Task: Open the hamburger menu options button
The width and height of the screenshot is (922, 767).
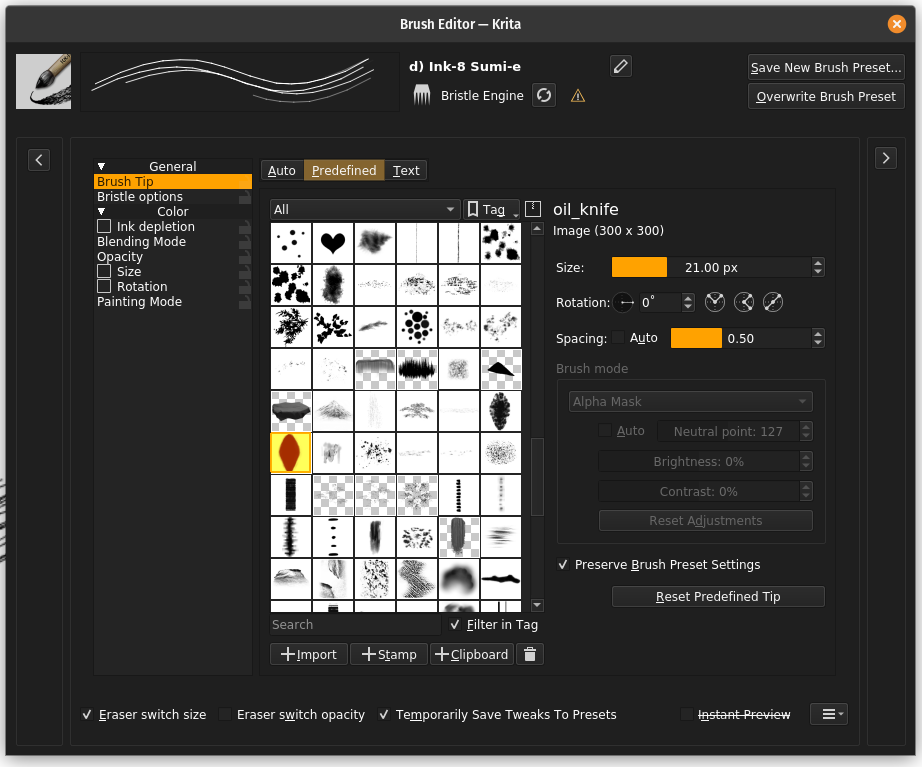Action: click(x=829, y=714)
